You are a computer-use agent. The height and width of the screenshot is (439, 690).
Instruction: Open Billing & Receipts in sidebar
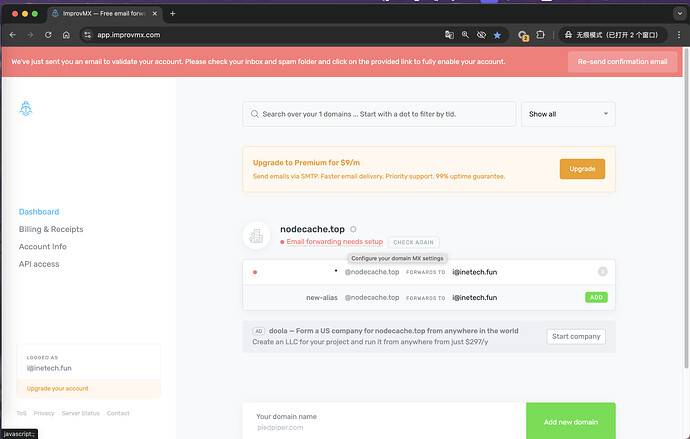pyautogui.click(x=51, y=229)
